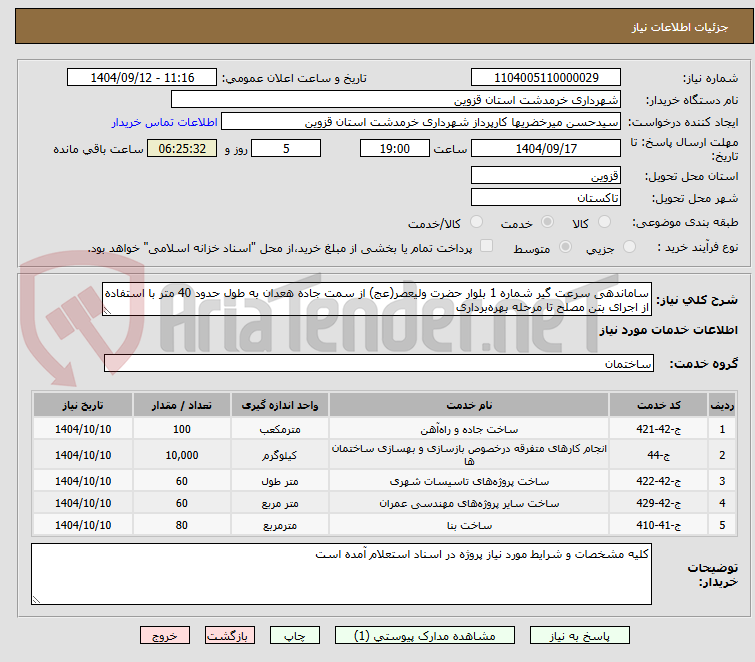Click service name انجام کارهای متفرقه بازسازی ساختمان
755x662 pixels.
click(x=469, y=455)
